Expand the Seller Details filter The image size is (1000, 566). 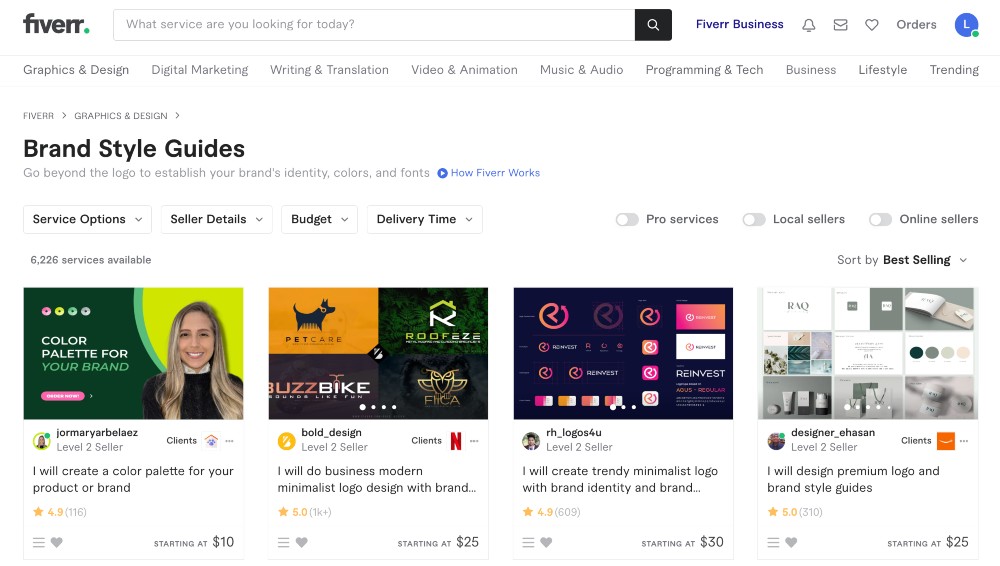point(217,220)
